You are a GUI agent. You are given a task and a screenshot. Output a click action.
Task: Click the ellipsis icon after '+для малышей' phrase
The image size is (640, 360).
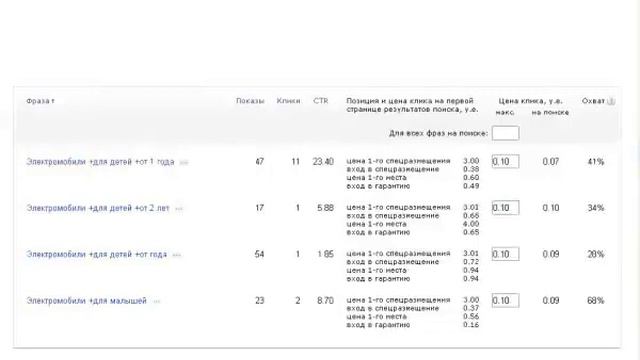coord(157,302)
